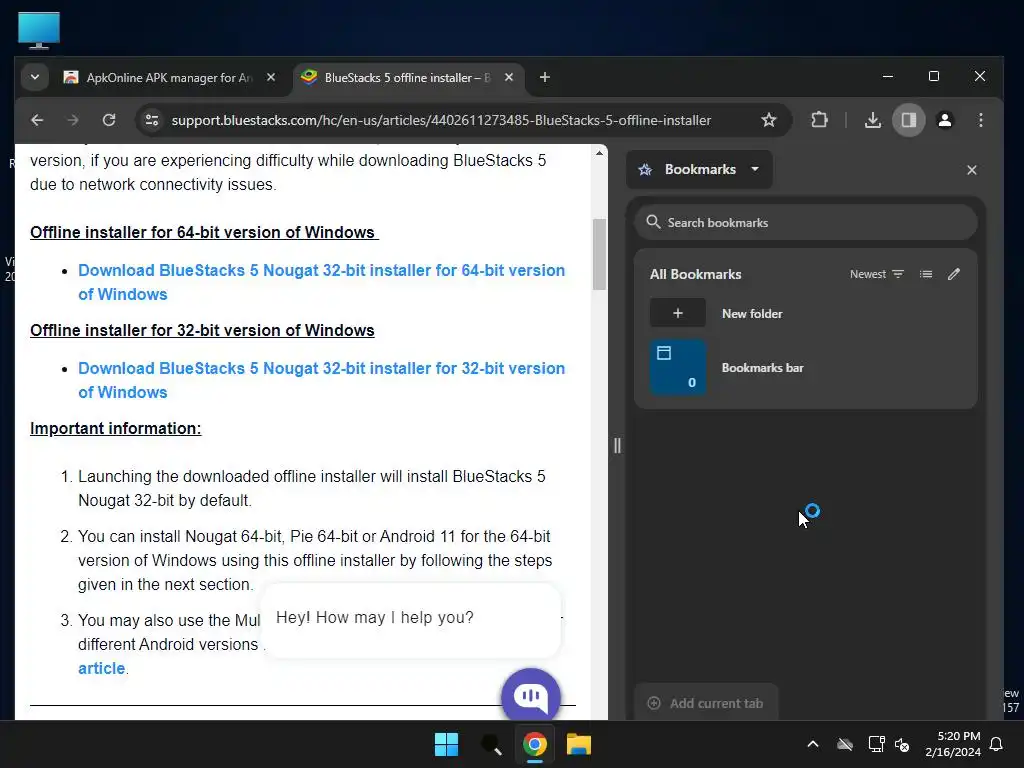1024x768 pixels.
Task: Open the linked article
Action: [101, 668]
